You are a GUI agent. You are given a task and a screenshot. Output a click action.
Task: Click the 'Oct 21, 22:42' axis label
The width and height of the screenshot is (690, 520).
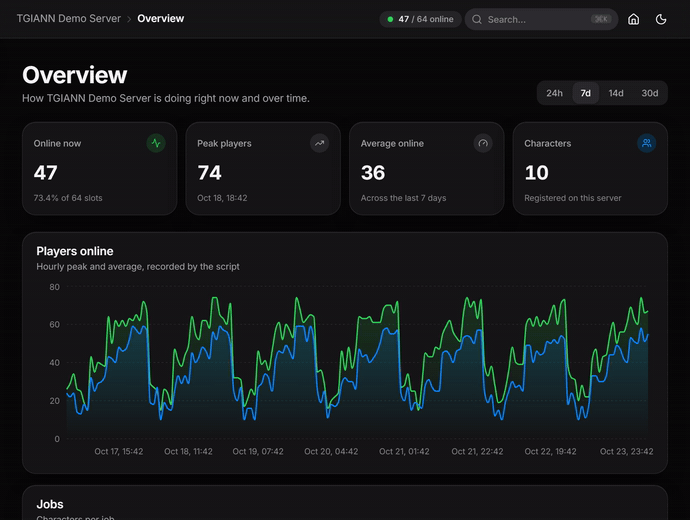(x=477, y=451)
